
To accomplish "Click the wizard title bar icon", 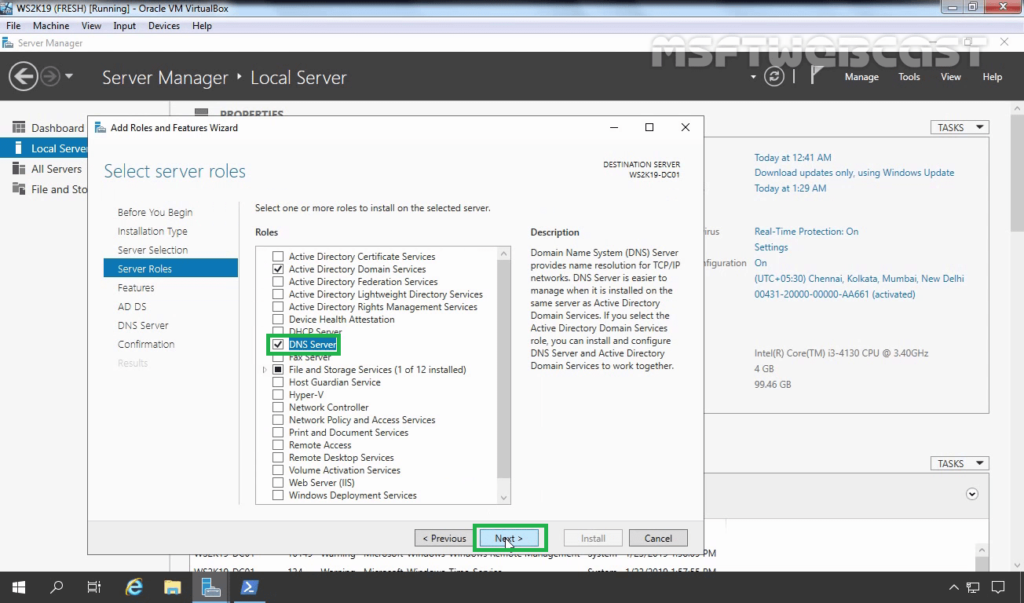I will [x=100, y=127].
